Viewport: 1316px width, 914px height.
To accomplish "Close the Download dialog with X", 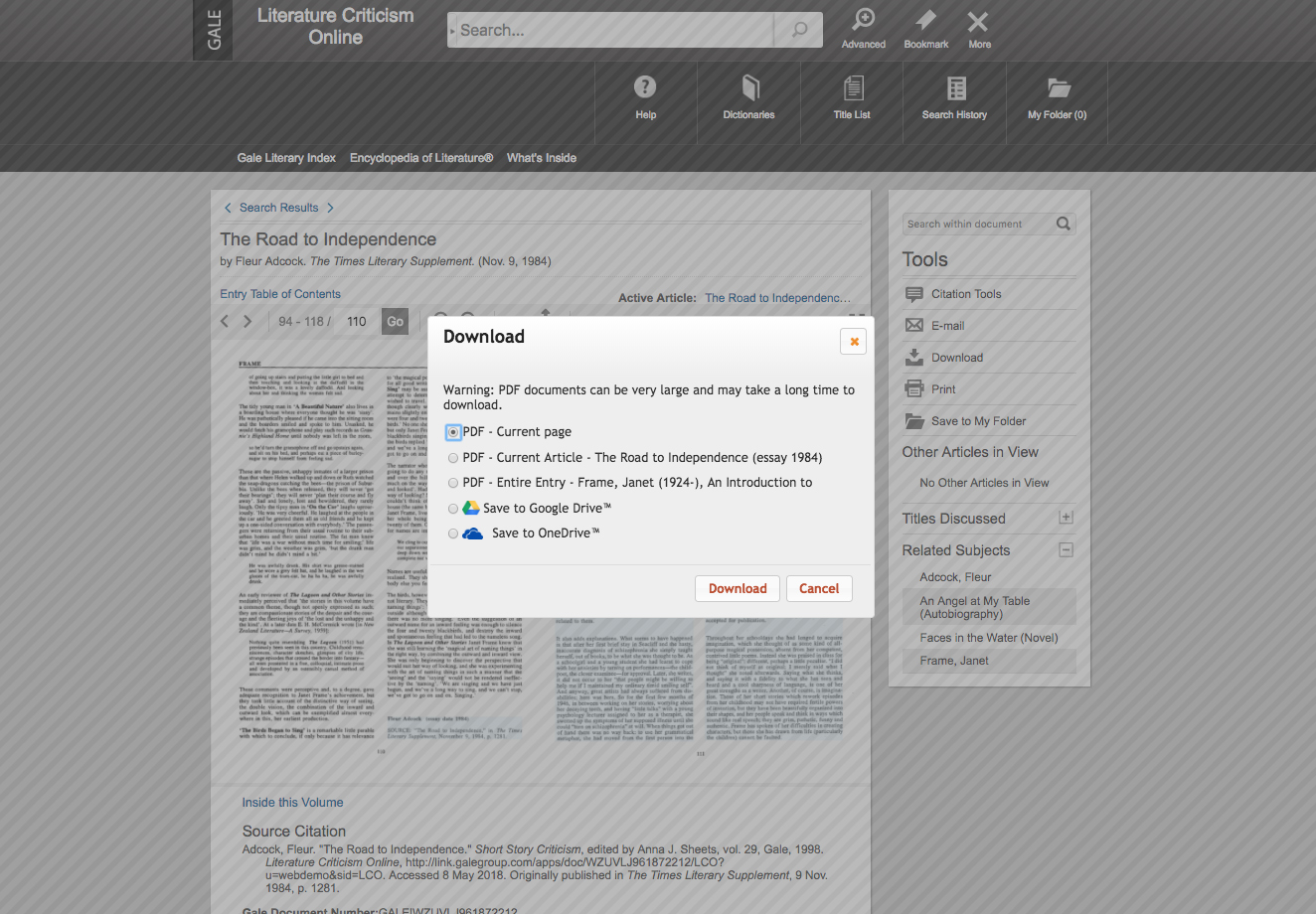I will [x=853, y=341].
